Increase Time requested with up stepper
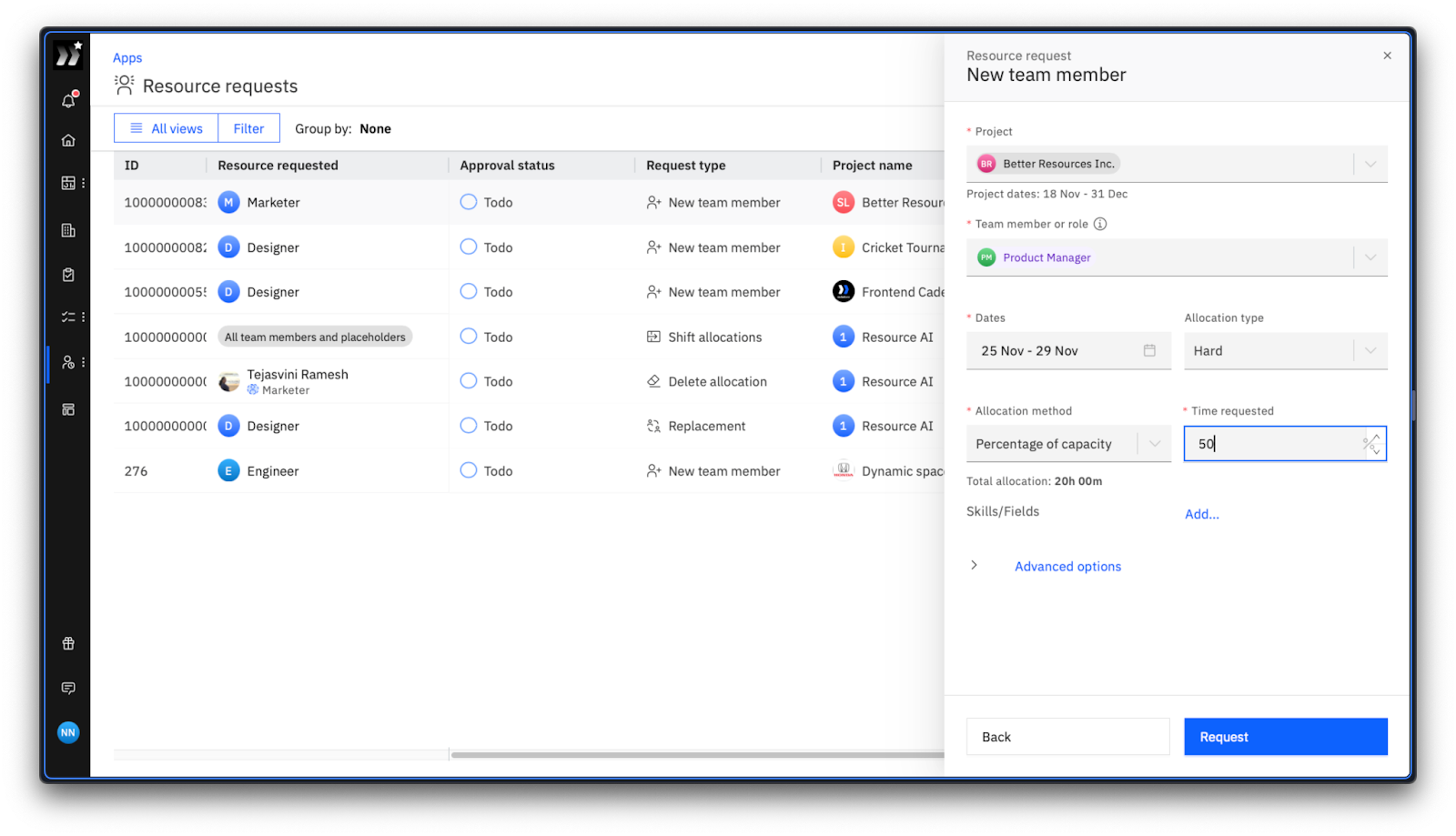 click(1376, 438)
